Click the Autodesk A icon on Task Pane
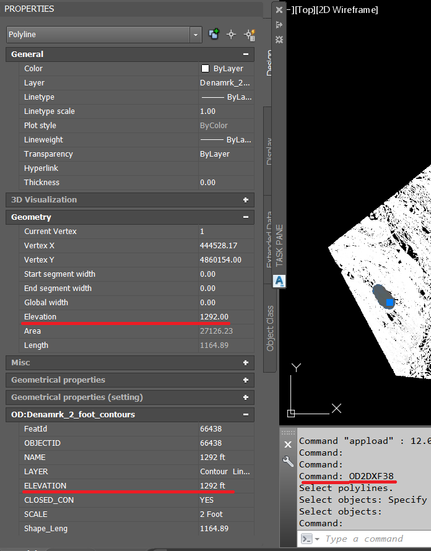431x551 pixels. pyautogui.click(x=279, y=281)
